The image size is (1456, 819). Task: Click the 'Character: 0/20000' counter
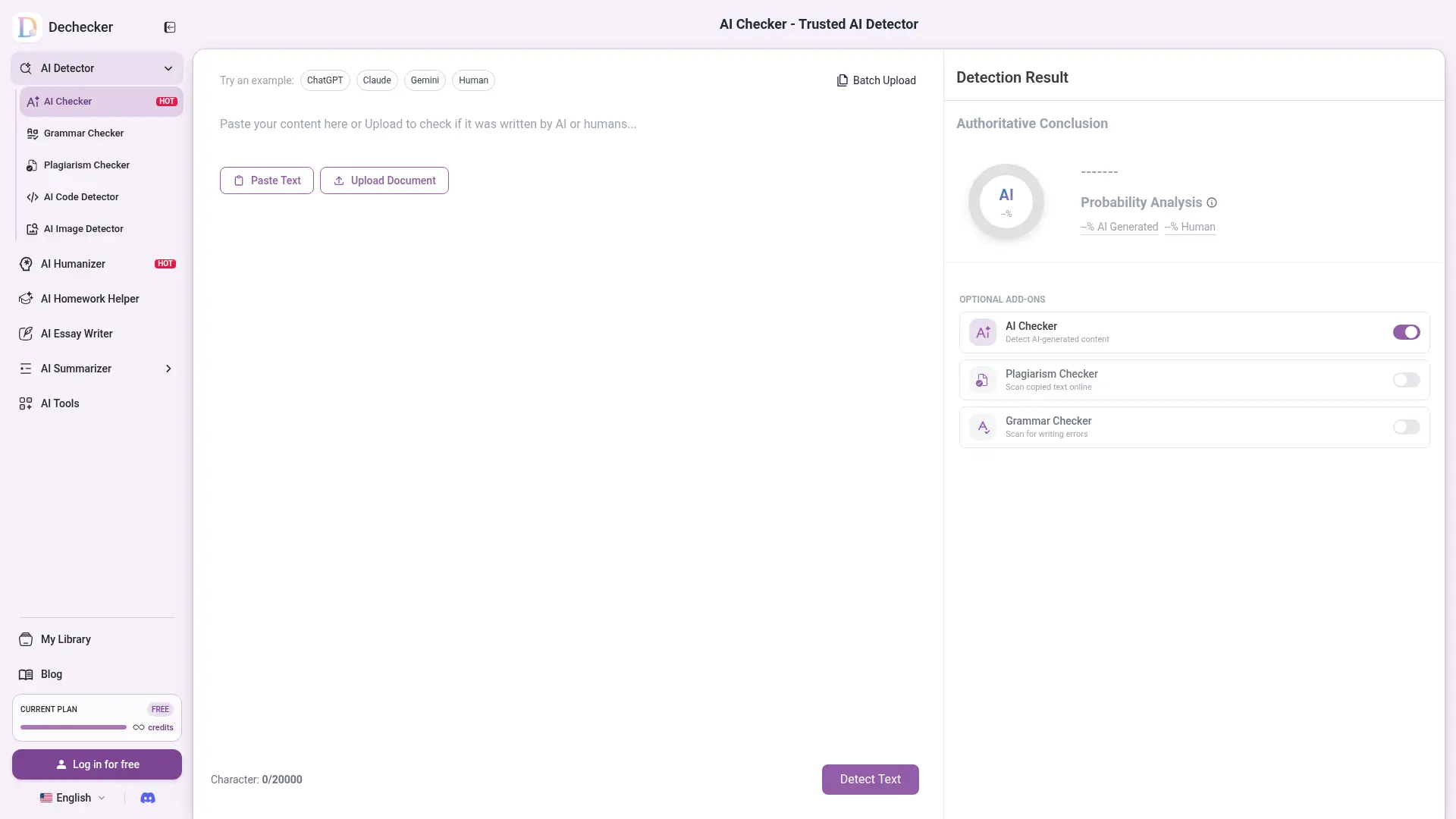pos(256,780)
